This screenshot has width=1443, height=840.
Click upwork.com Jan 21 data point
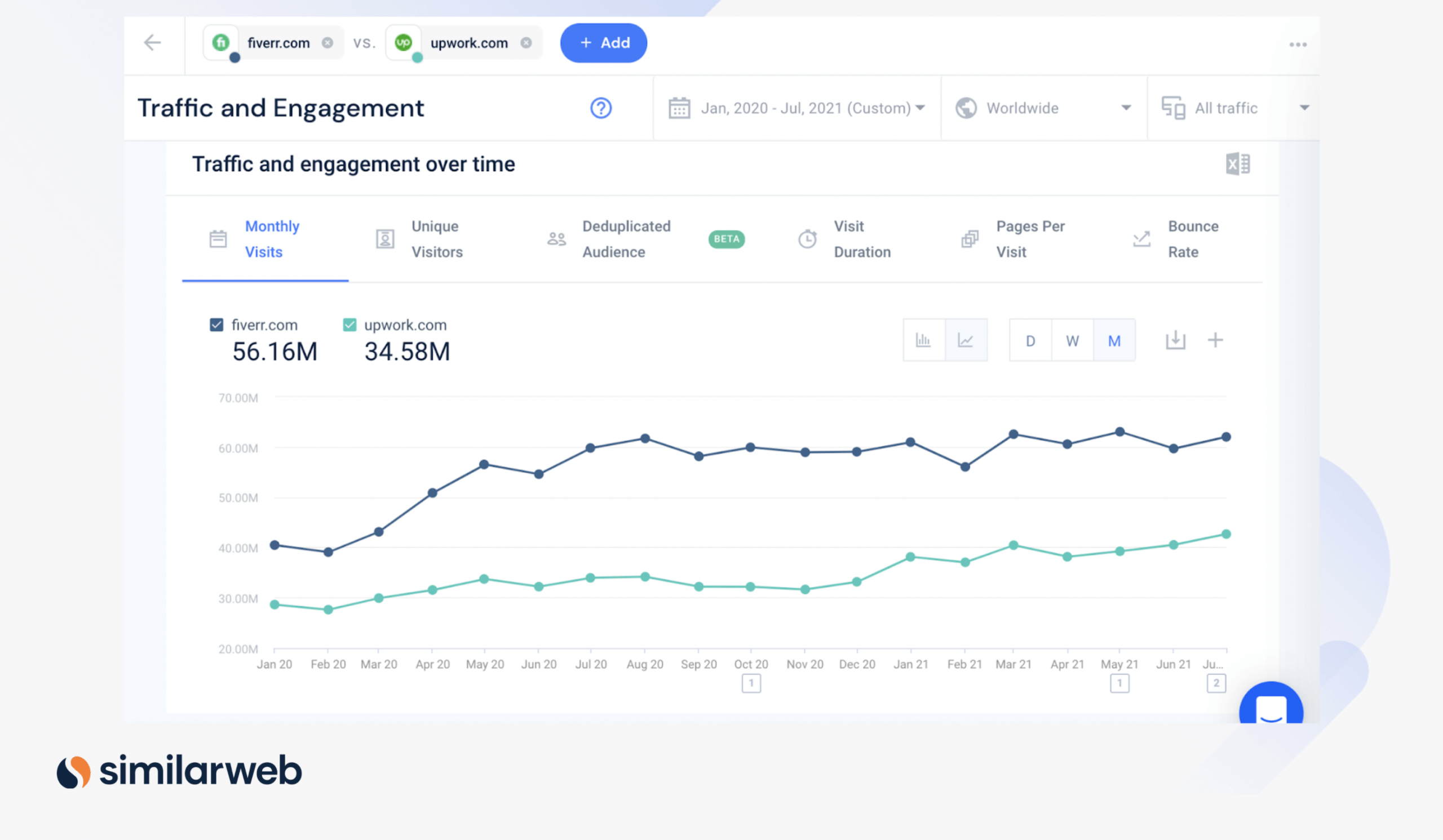point(910,557)
